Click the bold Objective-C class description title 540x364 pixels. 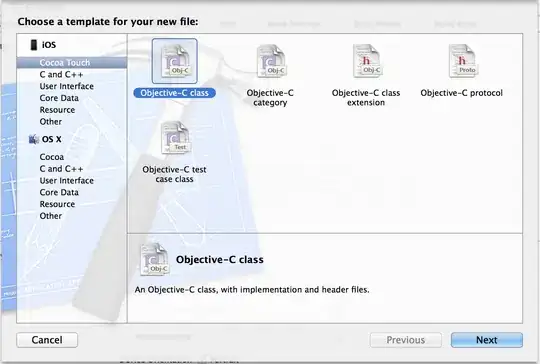coord(220,260)
